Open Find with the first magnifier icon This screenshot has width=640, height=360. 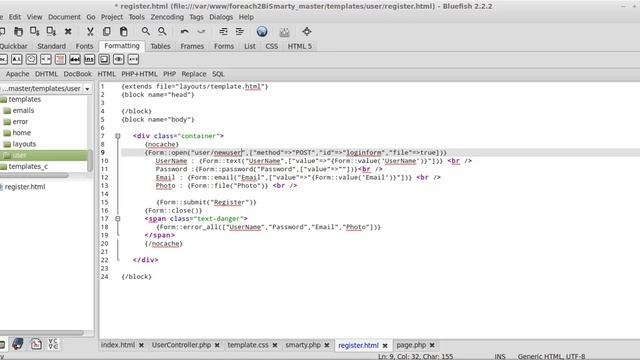(145, 31)
